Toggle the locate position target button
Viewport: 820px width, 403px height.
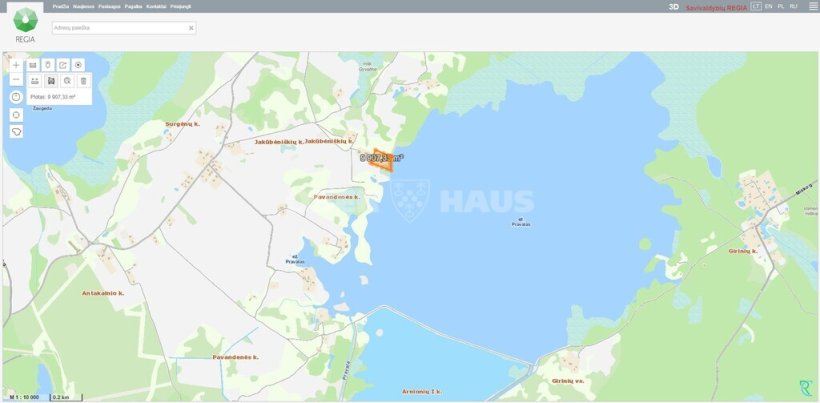[79, 64]
